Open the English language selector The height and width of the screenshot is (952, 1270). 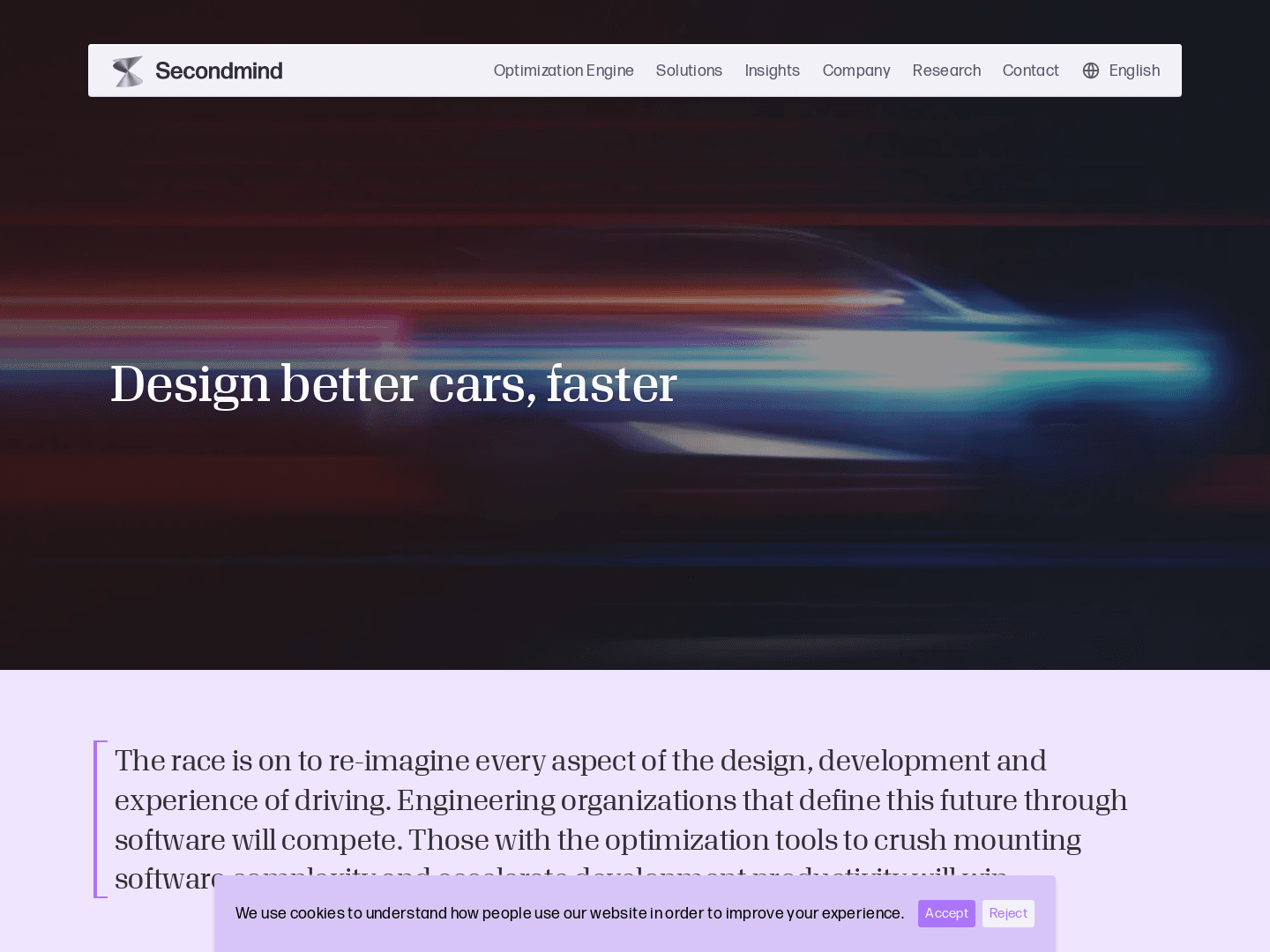coord(1134,71)
